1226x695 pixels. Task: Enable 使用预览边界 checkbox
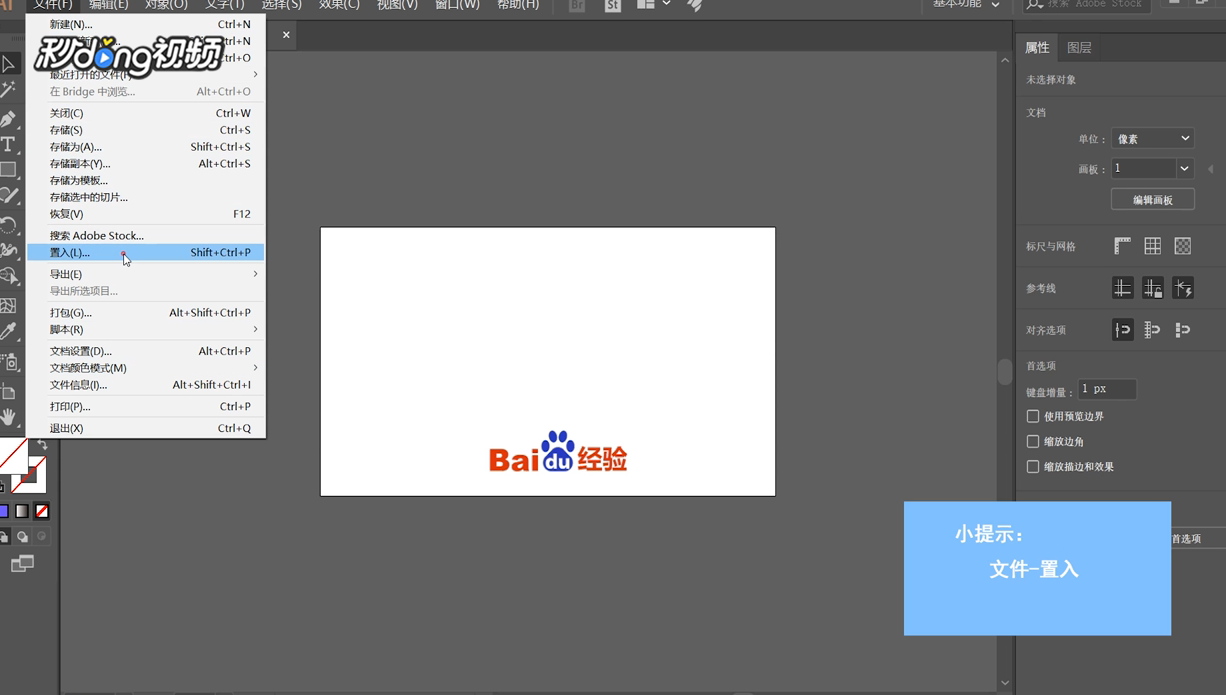coord(1033,416)
